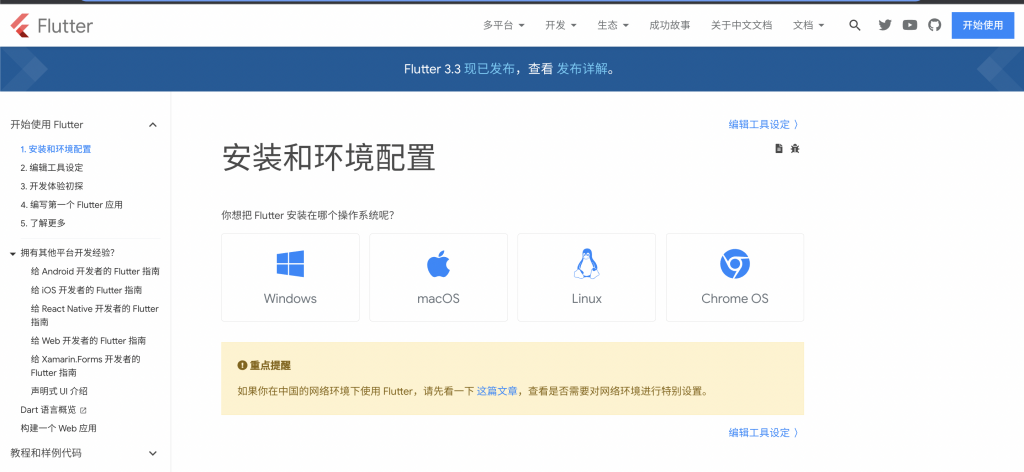
Task: Open the search magnifier icon
Action: (854, 26)
